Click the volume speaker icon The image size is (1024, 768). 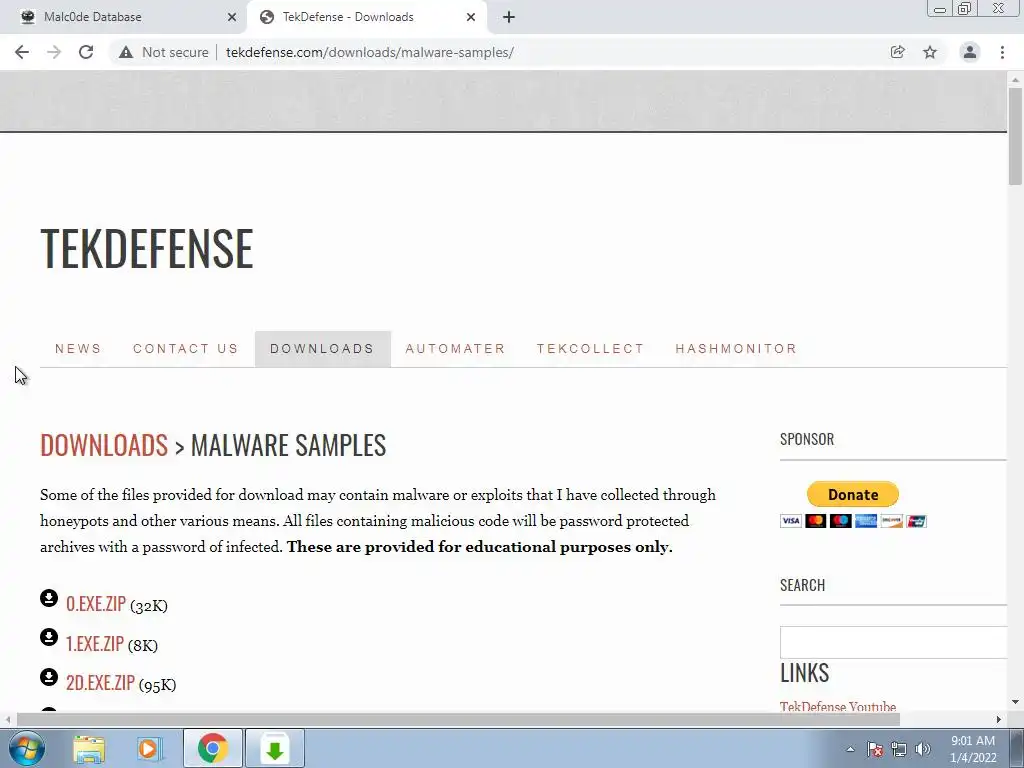click(923, 749)
